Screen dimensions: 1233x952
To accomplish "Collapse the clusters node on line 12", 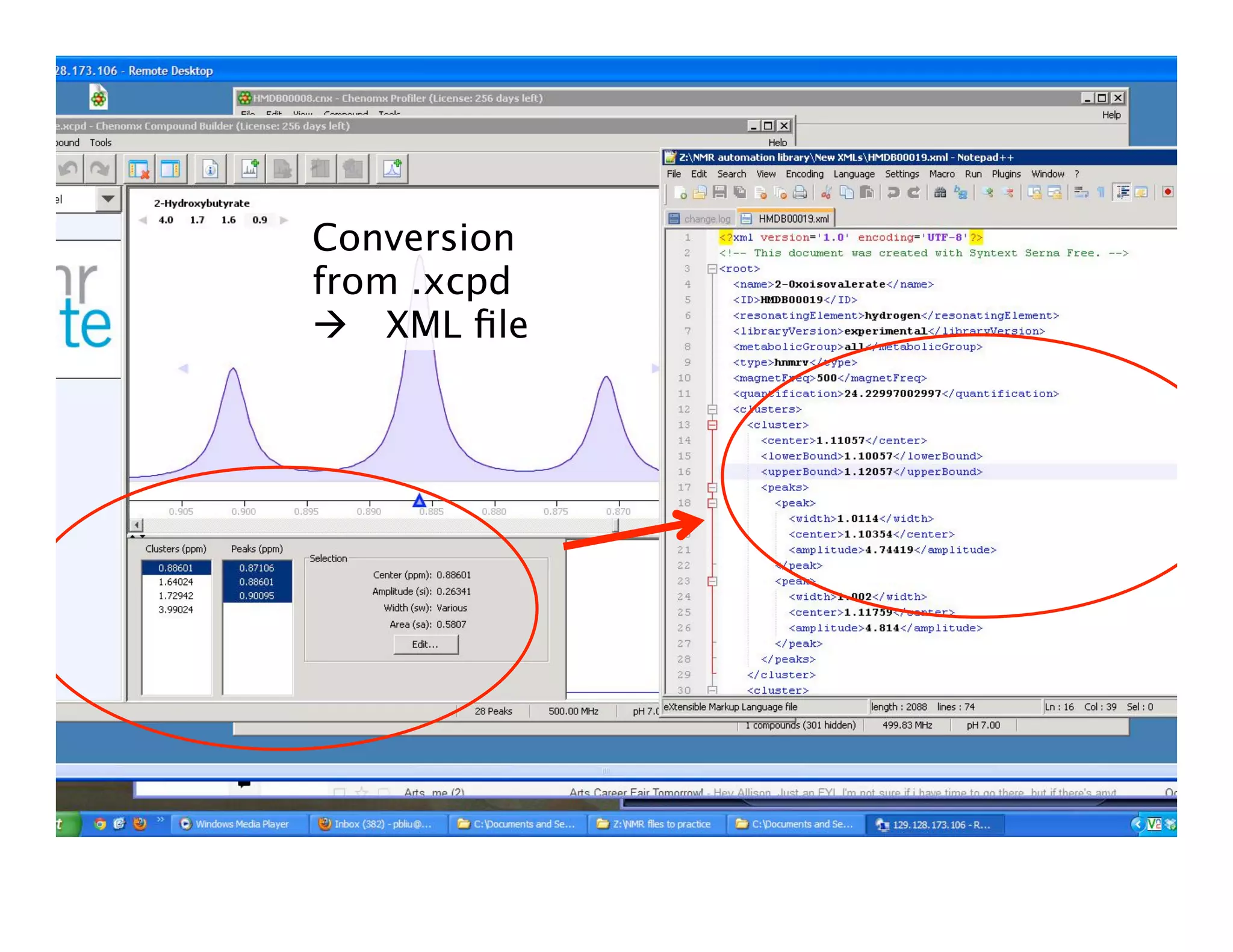I will (712, 410).
